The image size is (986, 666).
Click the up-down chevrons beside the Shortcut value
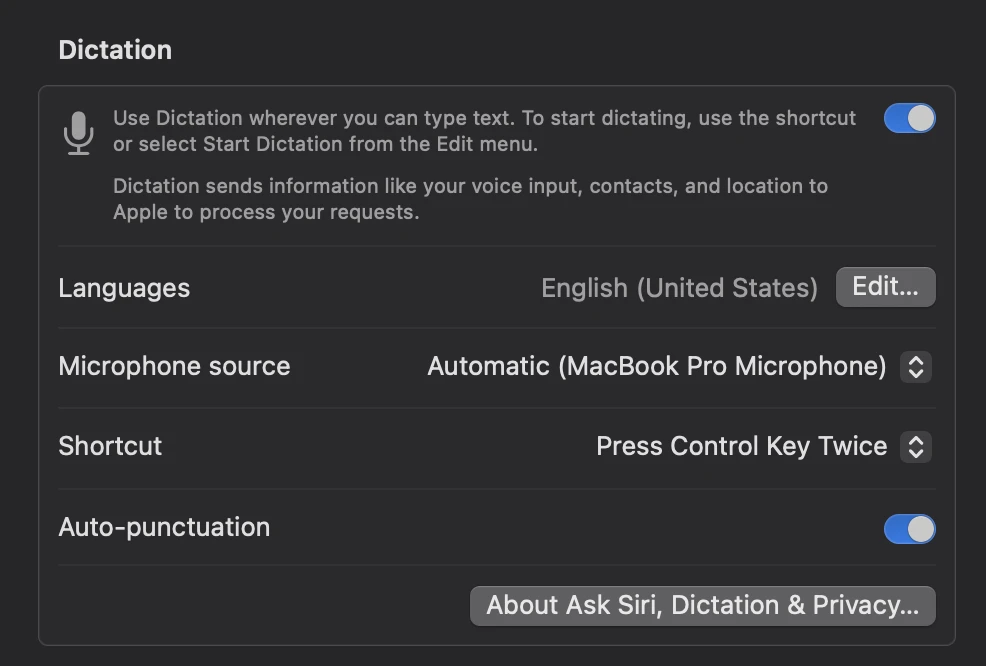pyautogui.click(x=915, y=446)
